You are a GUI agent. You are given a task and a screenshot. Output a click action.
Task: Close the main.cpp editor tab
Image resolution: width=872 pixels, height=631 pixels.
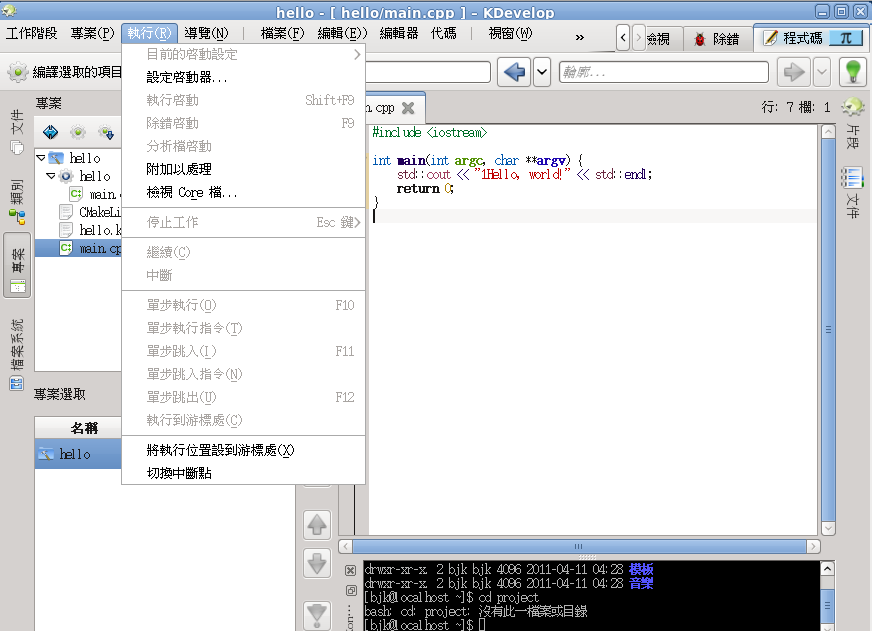pyautogui.click(x=408, y=108)
